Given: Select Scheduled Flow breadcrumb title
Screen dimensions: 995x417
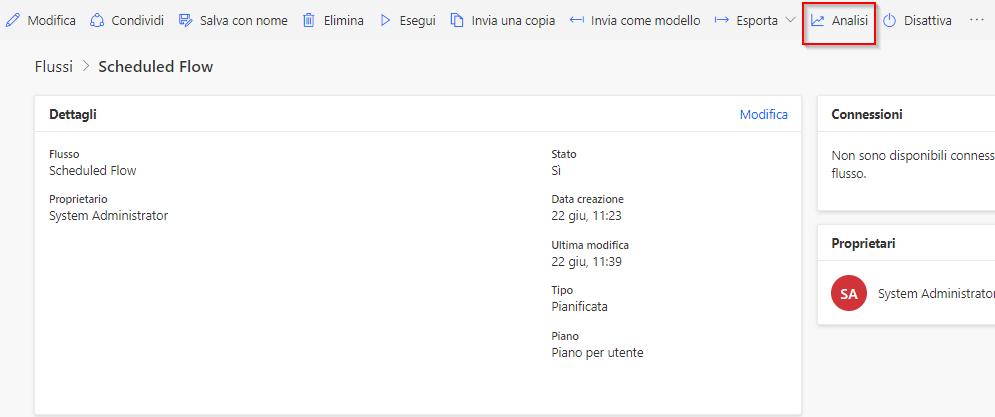Looking at the screenshot, I should click(155, 67).
